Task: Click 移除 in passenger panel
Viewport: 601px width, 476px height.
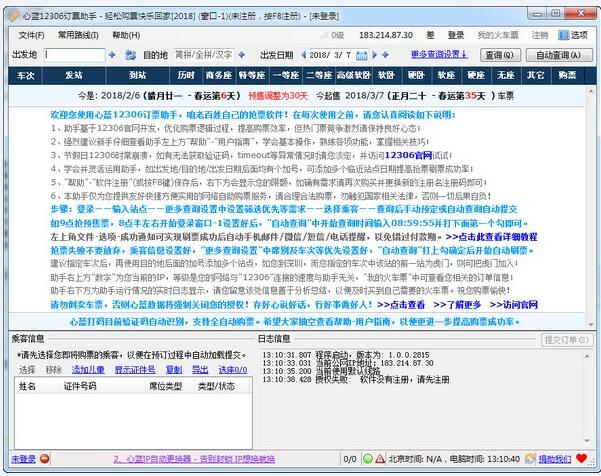Action: click(x=53, y=369)
